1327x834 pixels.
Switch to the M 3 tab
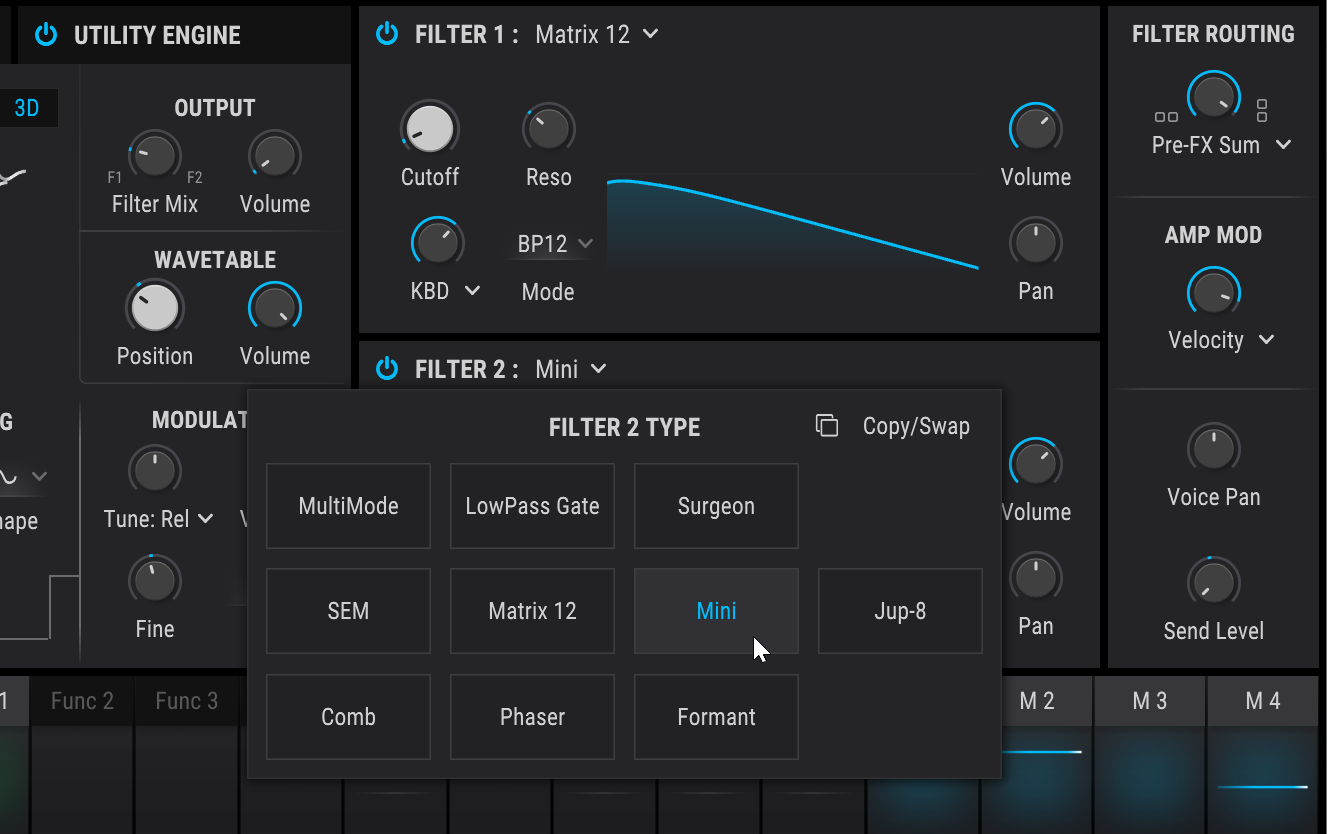pos(1150,701)
